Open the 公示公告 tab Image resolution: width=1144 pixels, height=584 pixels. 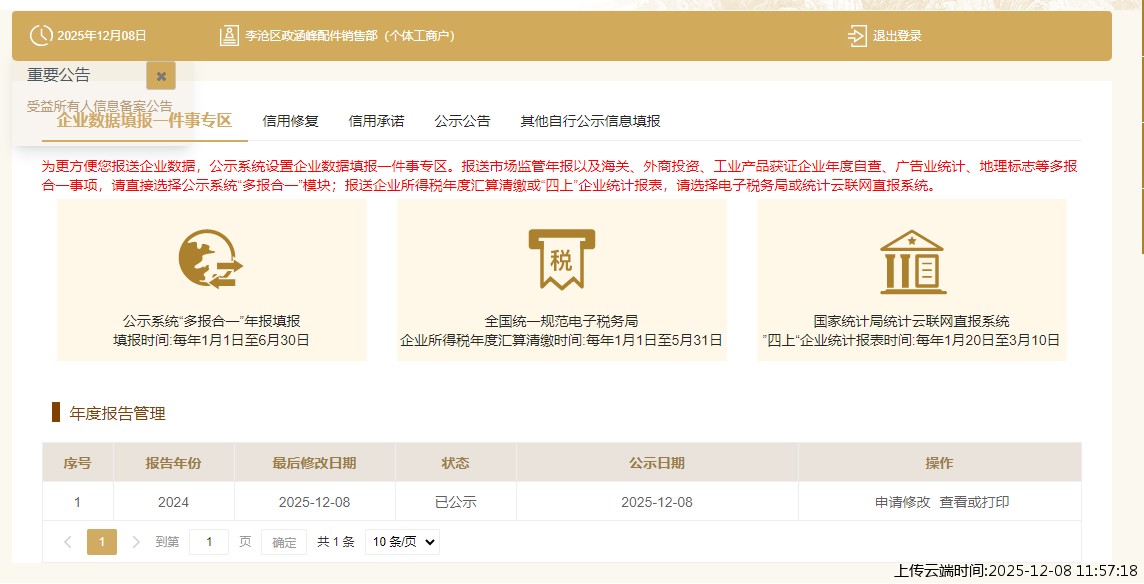point(460,120)
